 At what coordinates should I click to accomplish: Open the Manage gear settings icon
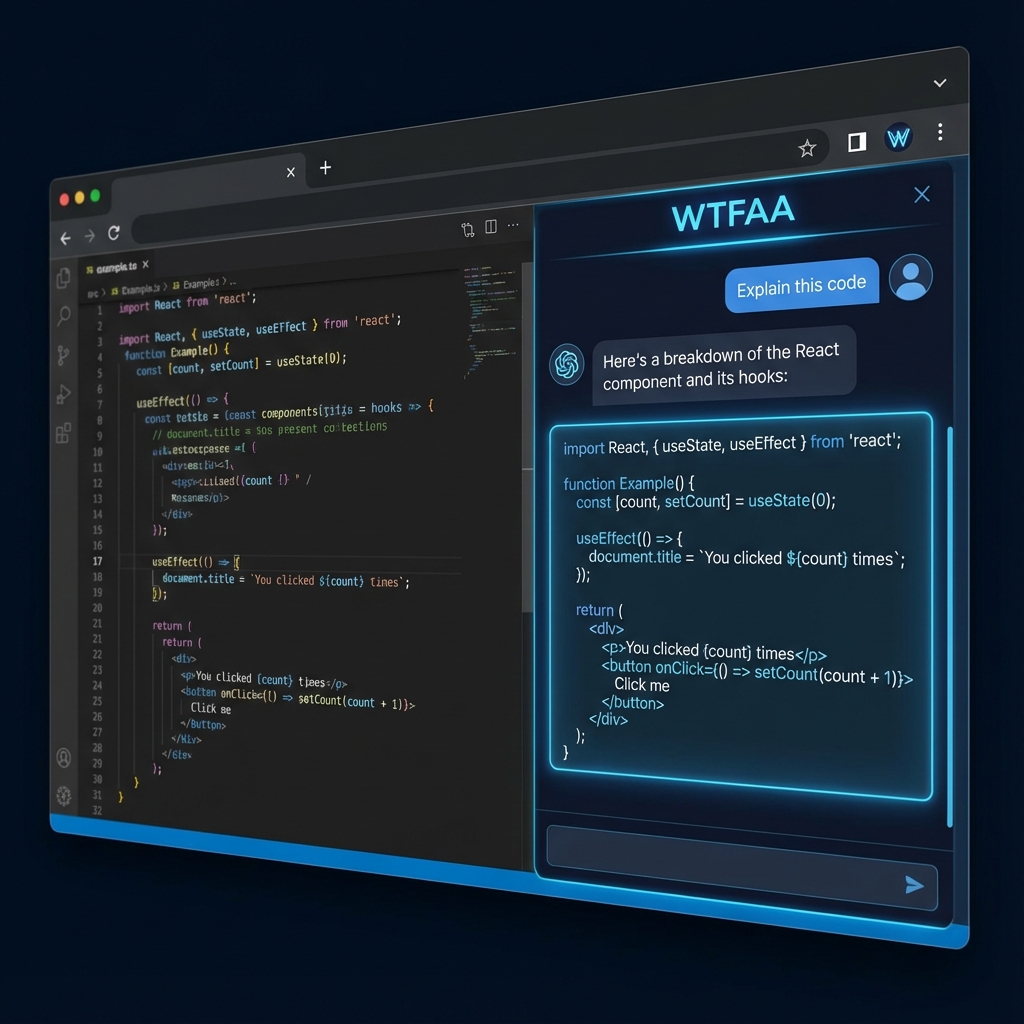point(64,795)
